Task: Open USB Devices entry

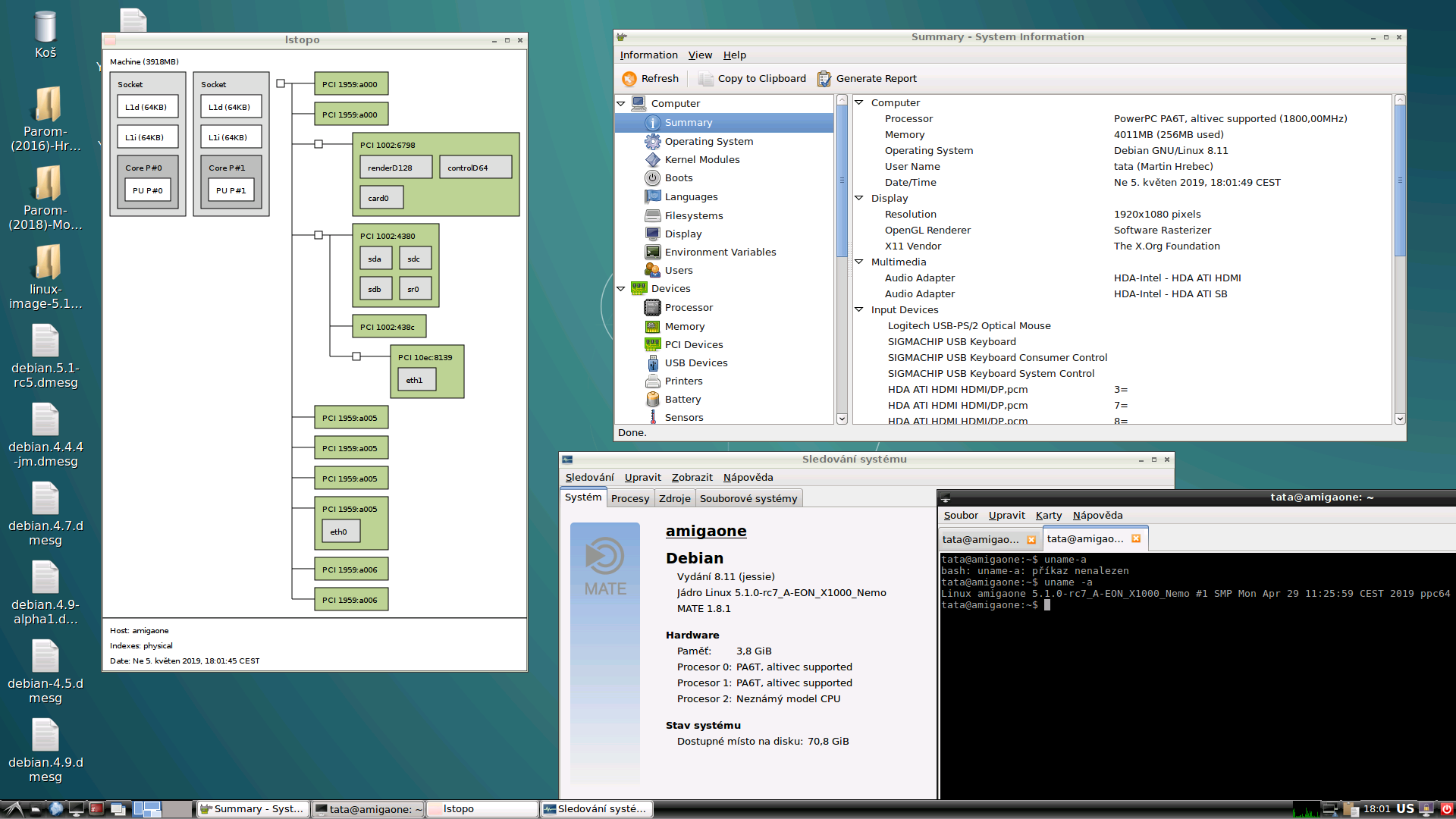Action: pyautogui.click(x=695, y=362)
